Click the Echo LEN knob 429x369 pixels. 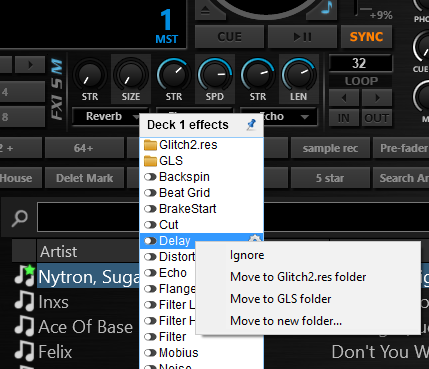pos(299,75)
